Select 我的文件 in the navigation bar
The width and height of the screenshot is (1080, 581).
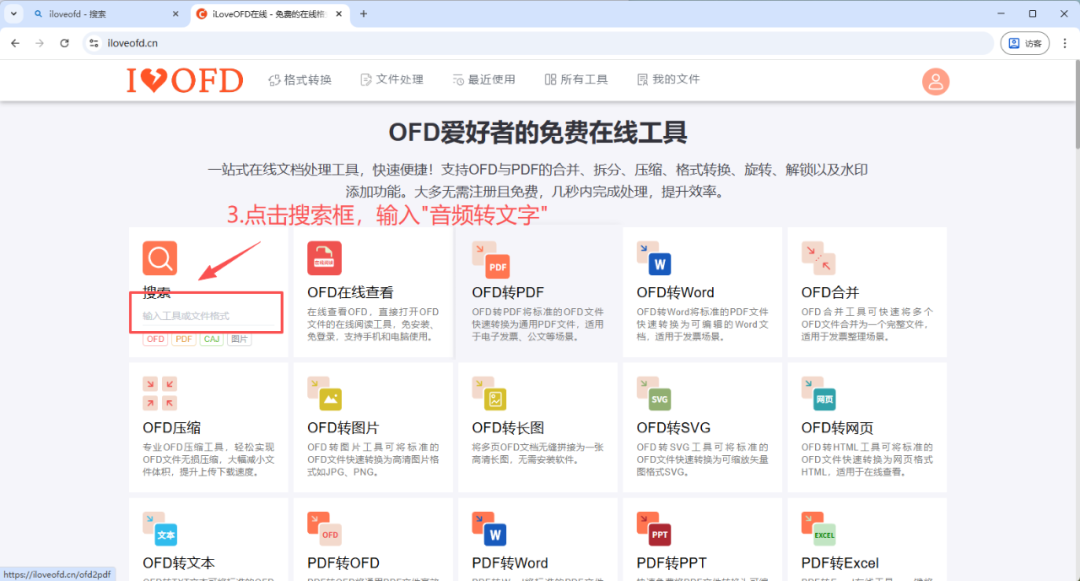[x=668, y=80]
